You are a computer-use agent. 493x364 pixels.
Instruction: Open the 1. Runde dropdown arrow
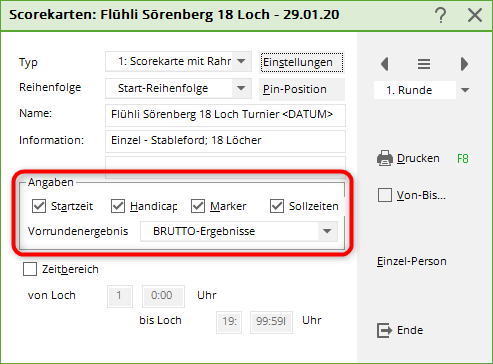tap(465, 90)
